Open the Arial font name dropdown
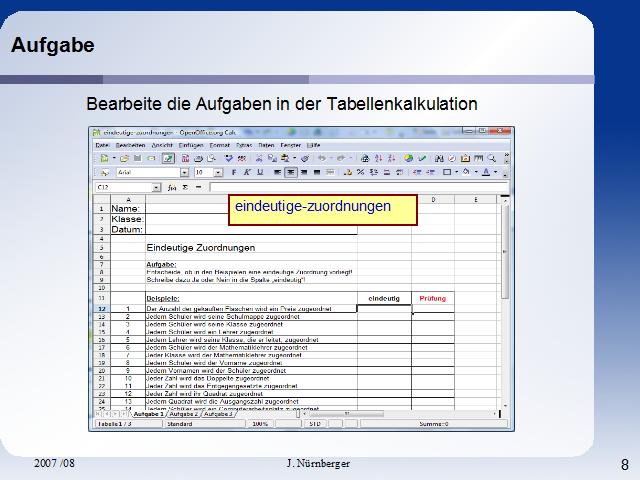The image size is (640, 480). (x=184, y=172)
